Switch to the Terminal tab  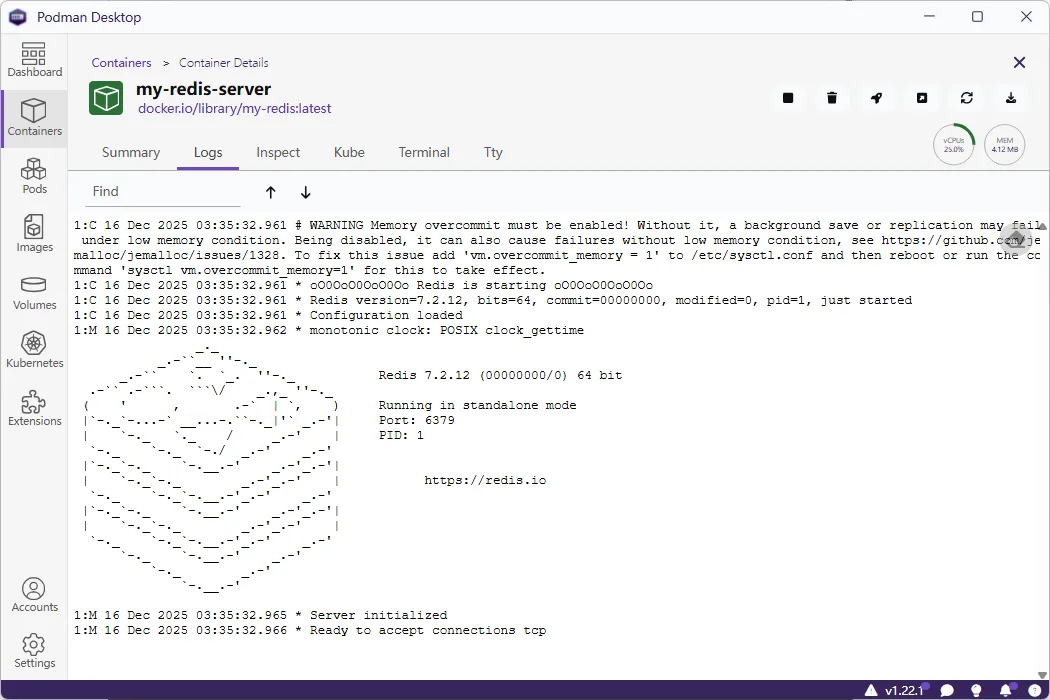pos(424,153)
